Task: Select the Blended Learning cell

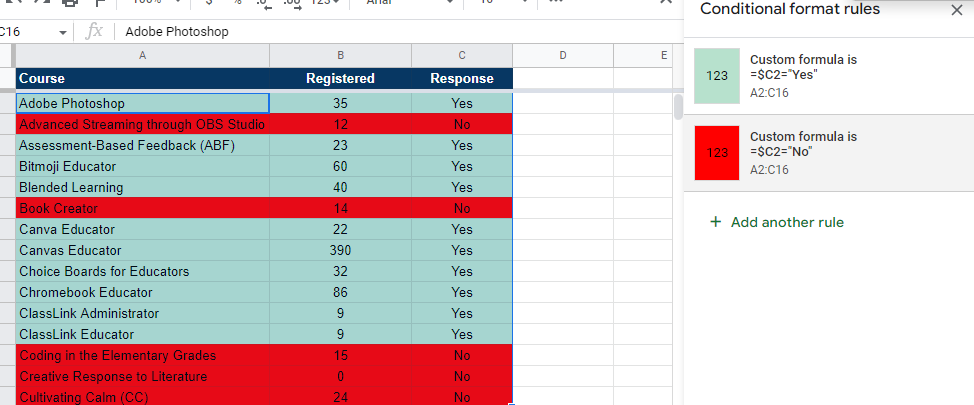Action: pos(142,188)
